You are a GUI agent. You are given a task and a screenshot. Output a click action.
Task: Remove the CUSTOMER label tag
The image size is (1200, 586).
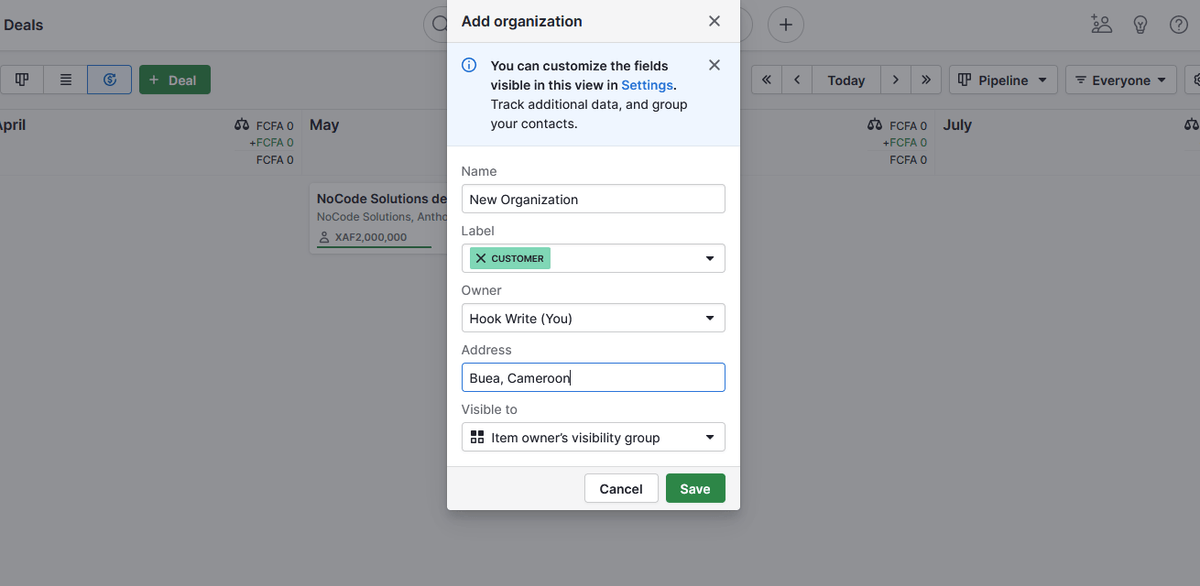(x=482, y=258)
